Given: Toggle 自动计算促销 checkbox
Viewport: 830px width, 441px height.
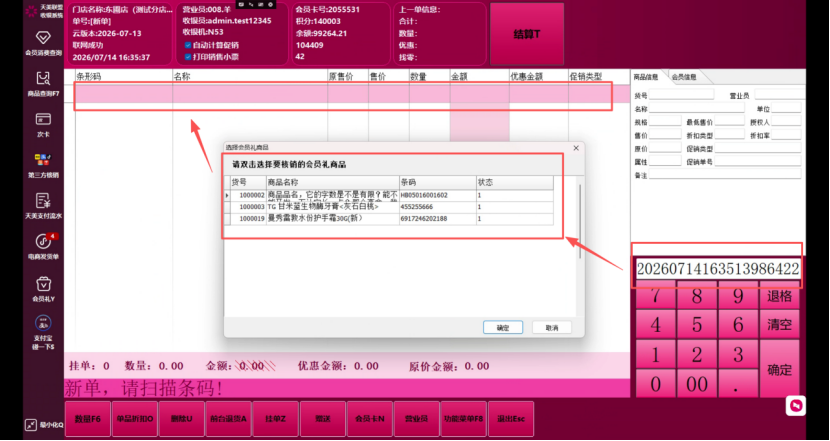Looking at the screenshot, I should pyautogui.click(x=188, y=45).
